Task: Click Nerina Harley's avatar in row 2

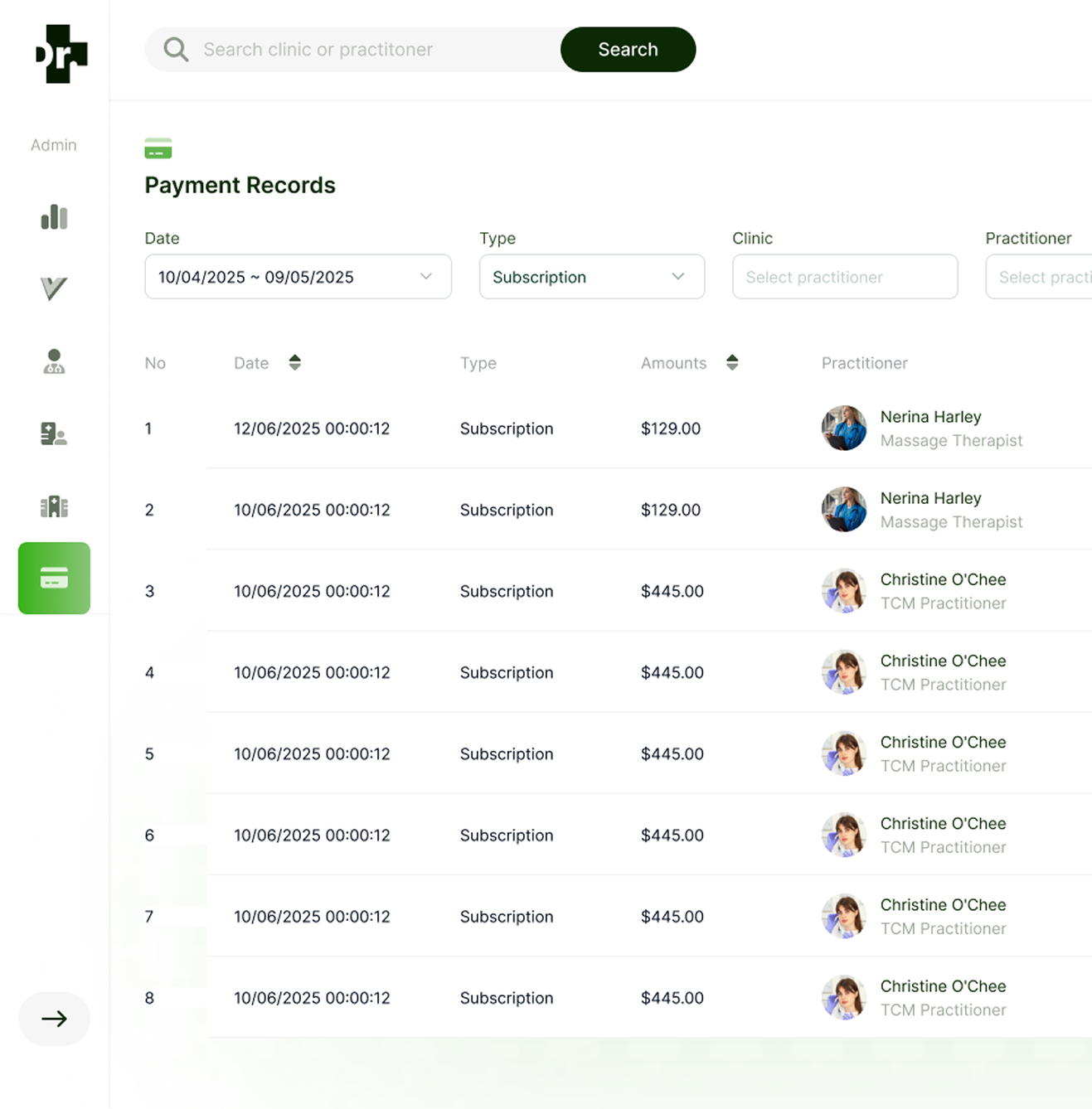Action: point(844,509)
